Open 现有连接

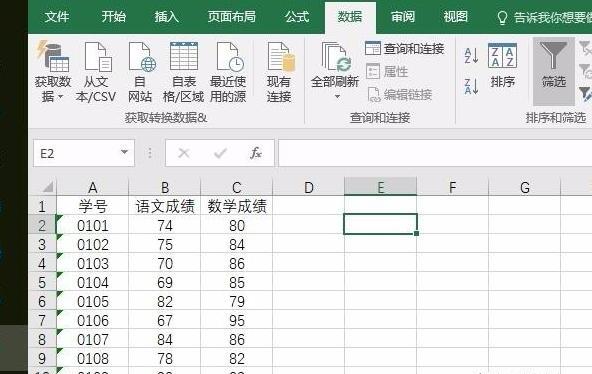pyautogui.click(x=279, y=72)
